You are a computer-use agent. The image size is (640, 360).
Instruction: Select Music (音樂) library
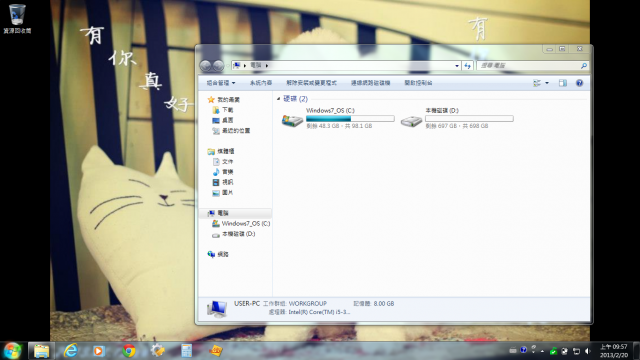223,172
